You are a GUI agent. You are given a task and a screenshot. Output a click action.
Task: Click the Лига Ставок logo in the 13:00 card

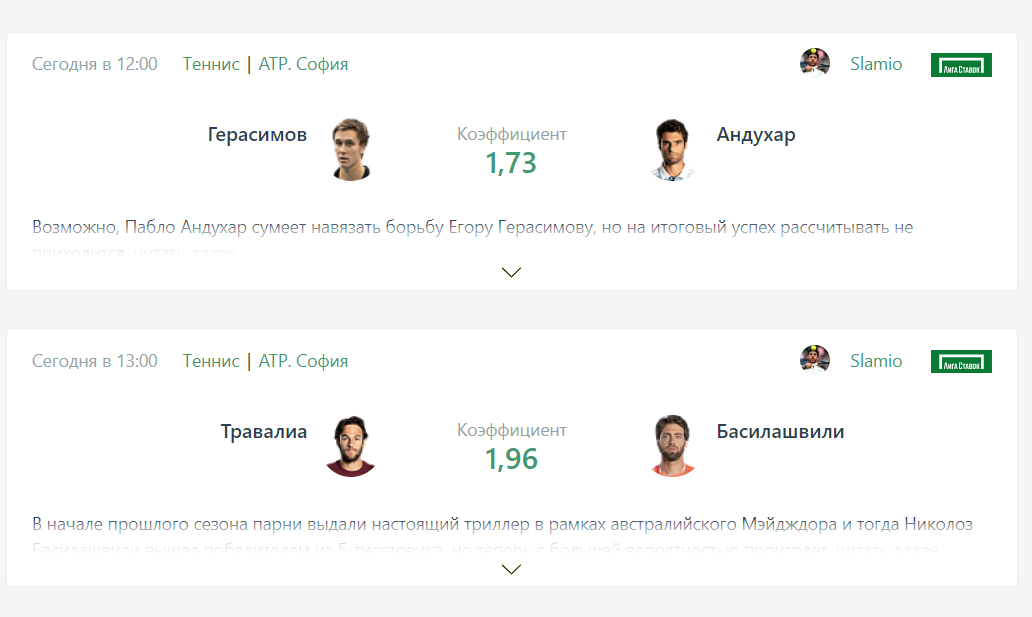pyautogui.click(x=961, y=361)
